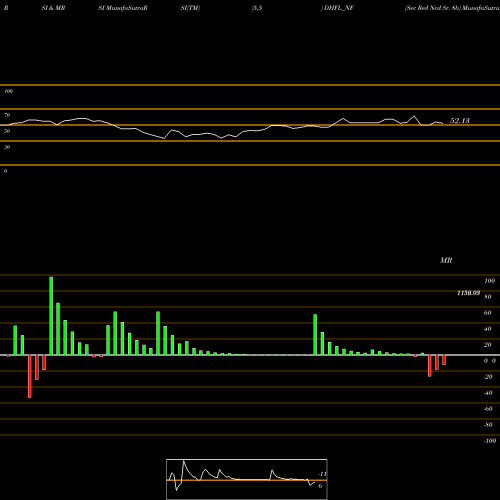The height and width of the screenshot is (500, 500).
Task: Click the "MR" panel title
Action: [x=446, y=260]
